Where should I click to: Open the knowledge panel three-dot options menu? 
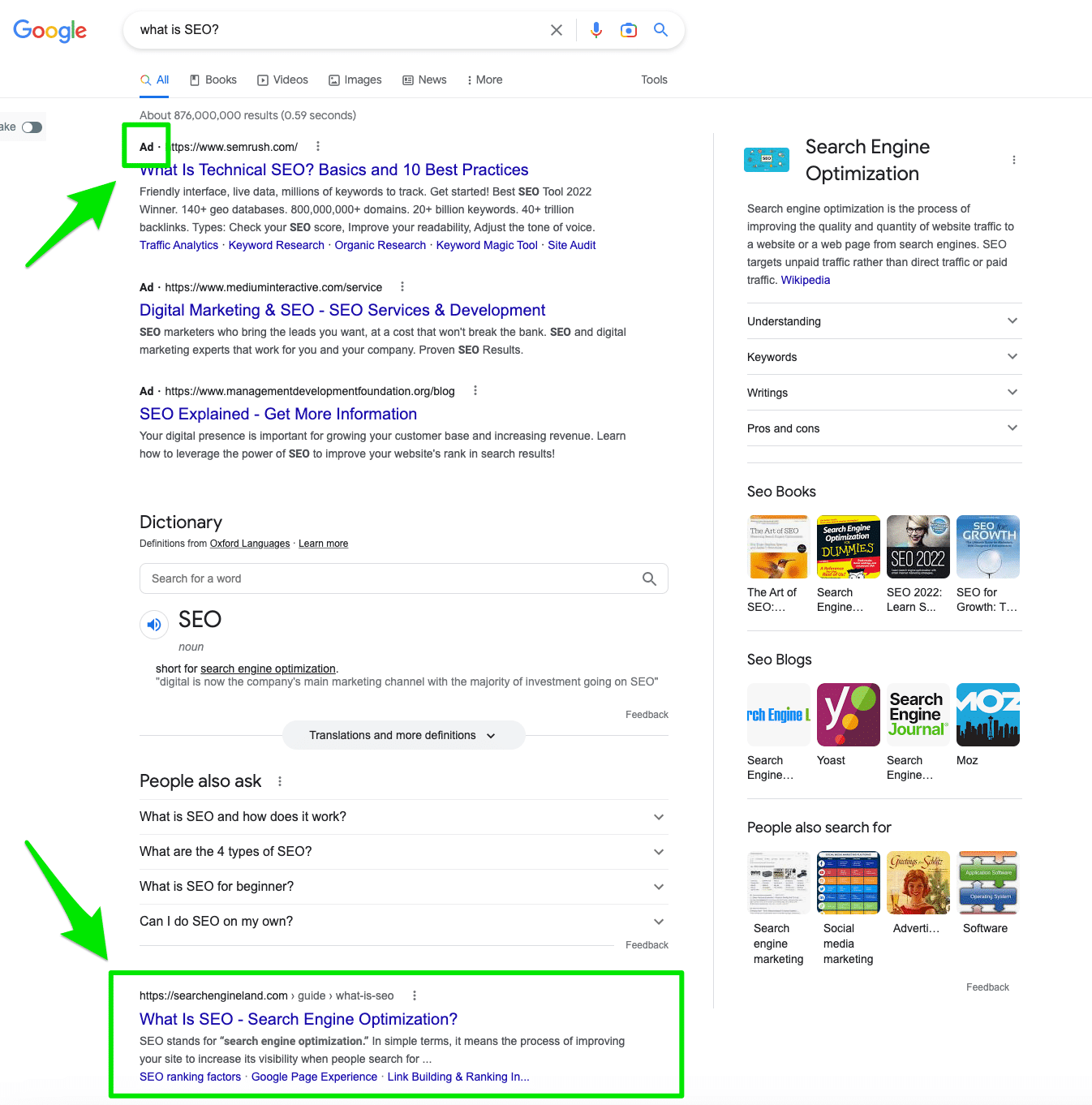pyautogui.click(x=1014, y=160)
